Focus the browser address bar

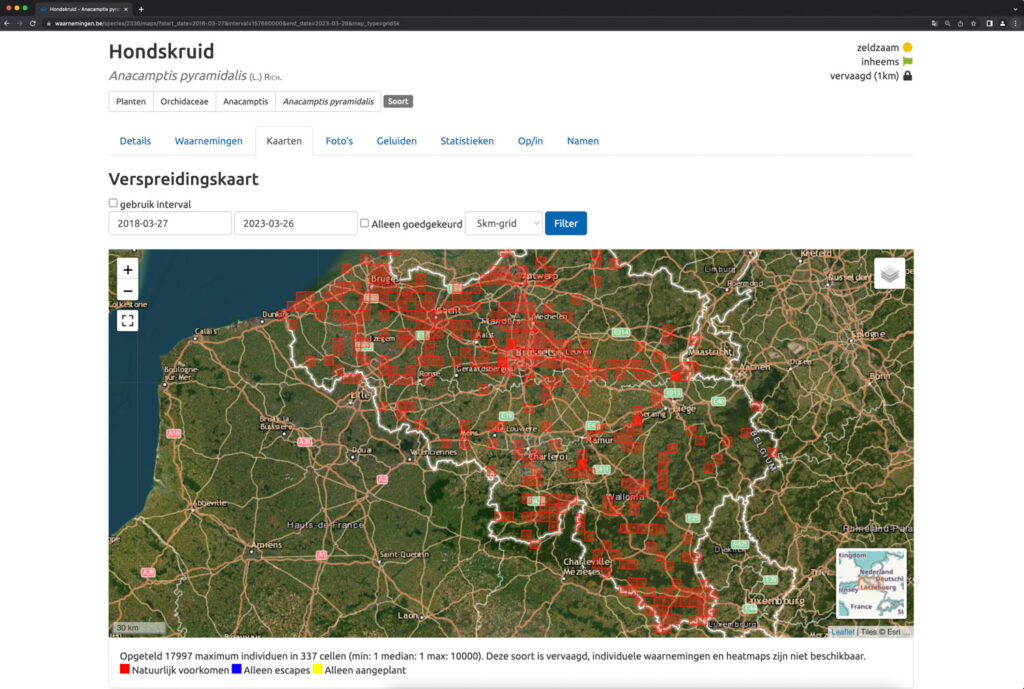point(483,24)
